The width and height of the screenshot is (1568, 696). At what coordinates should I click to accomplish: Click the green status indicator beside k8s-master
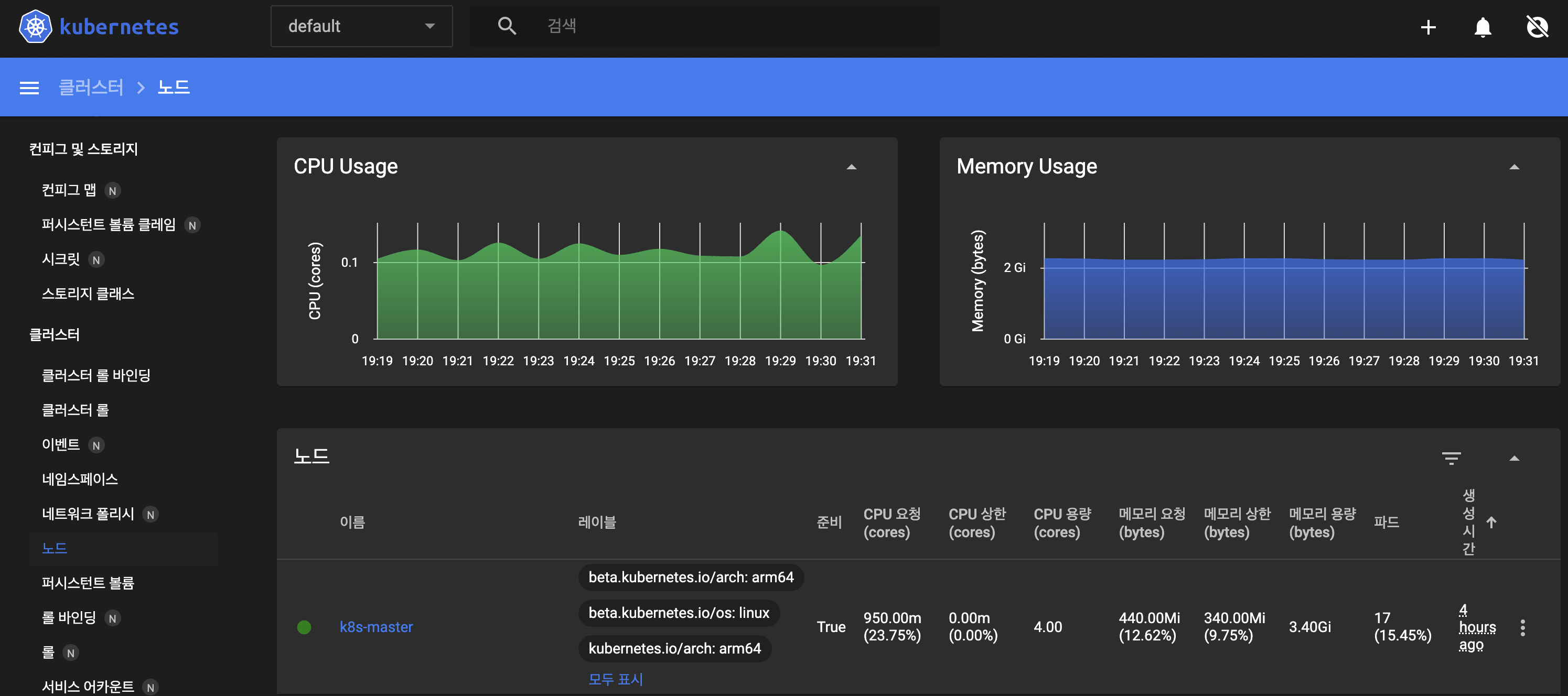pyautogui.click(x=304, y=627)
